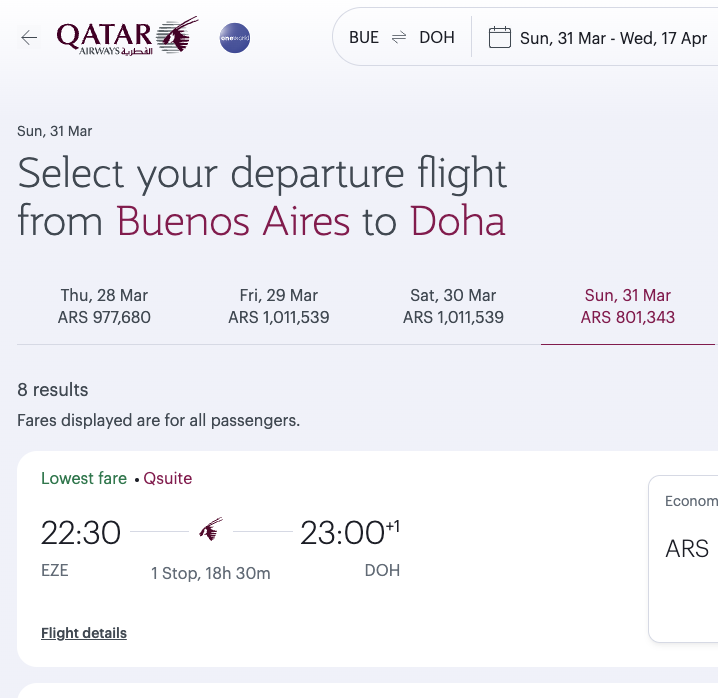The height and width of the screenshot is (698, 718).
Task: Edit the BUE origin field
Action: point(364,37)
